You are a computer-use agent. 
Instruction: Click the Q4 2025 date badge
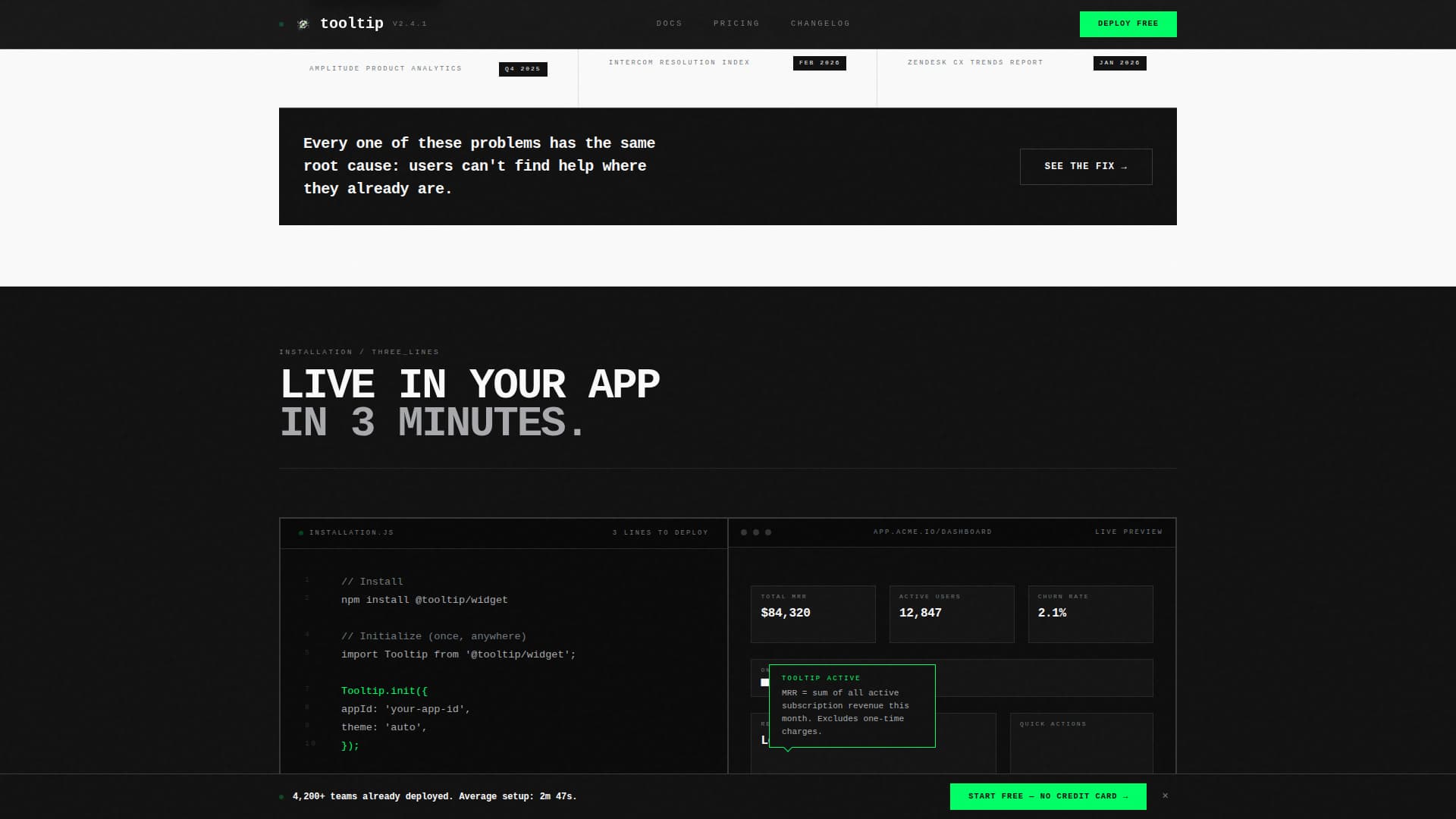pos(522,69)
